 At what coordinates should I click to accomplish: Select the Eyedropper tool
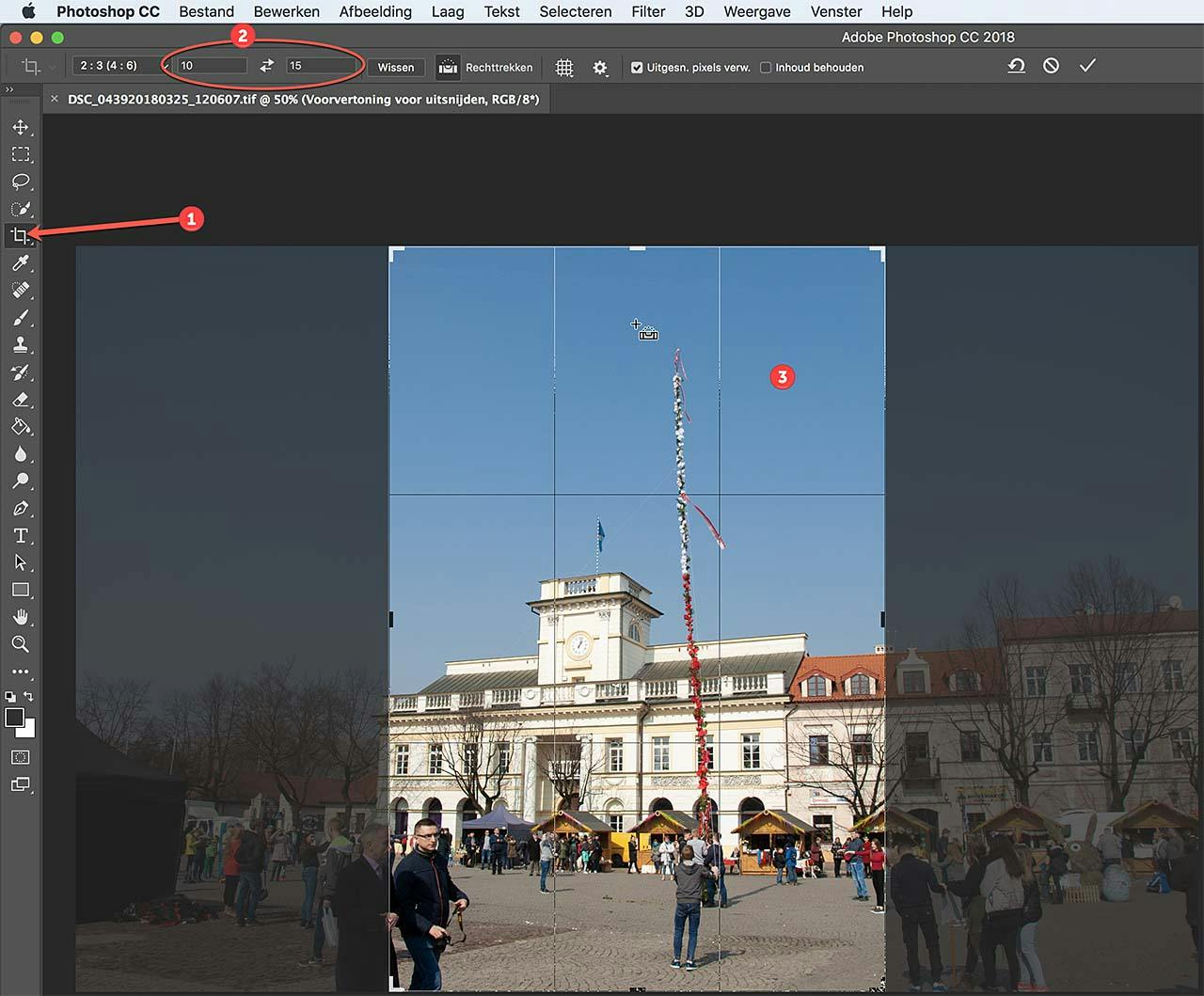click(21, 263)
